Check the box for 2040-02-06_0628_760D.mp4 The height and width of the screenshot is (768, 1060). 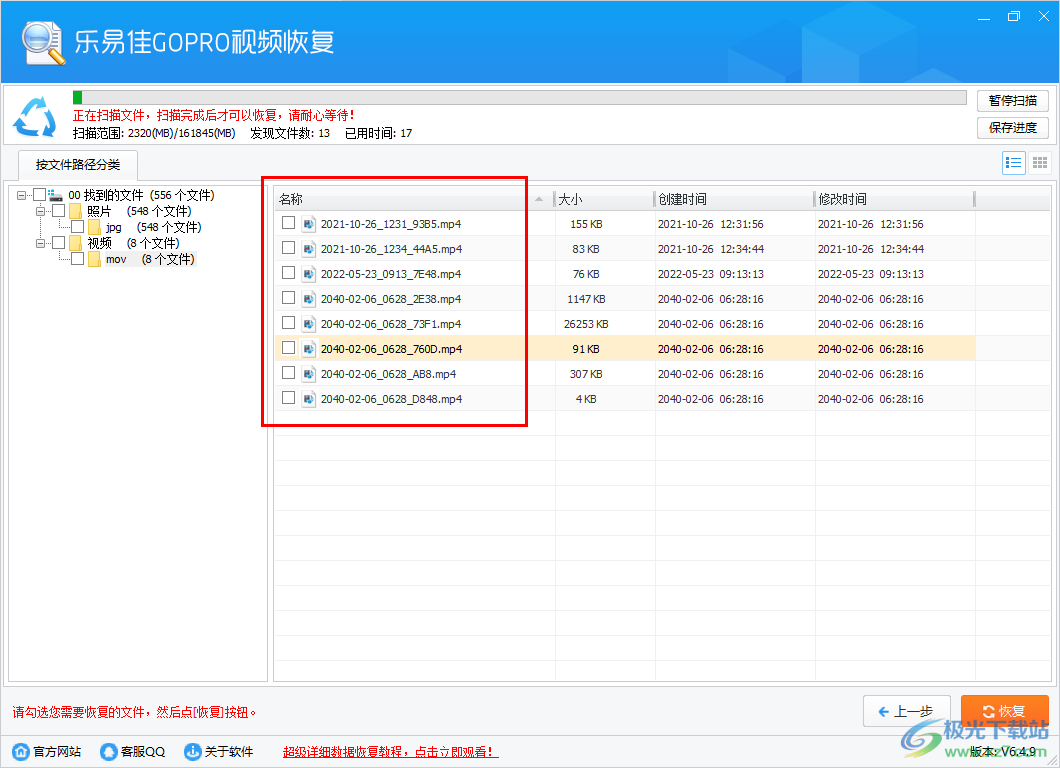point(289,347)
